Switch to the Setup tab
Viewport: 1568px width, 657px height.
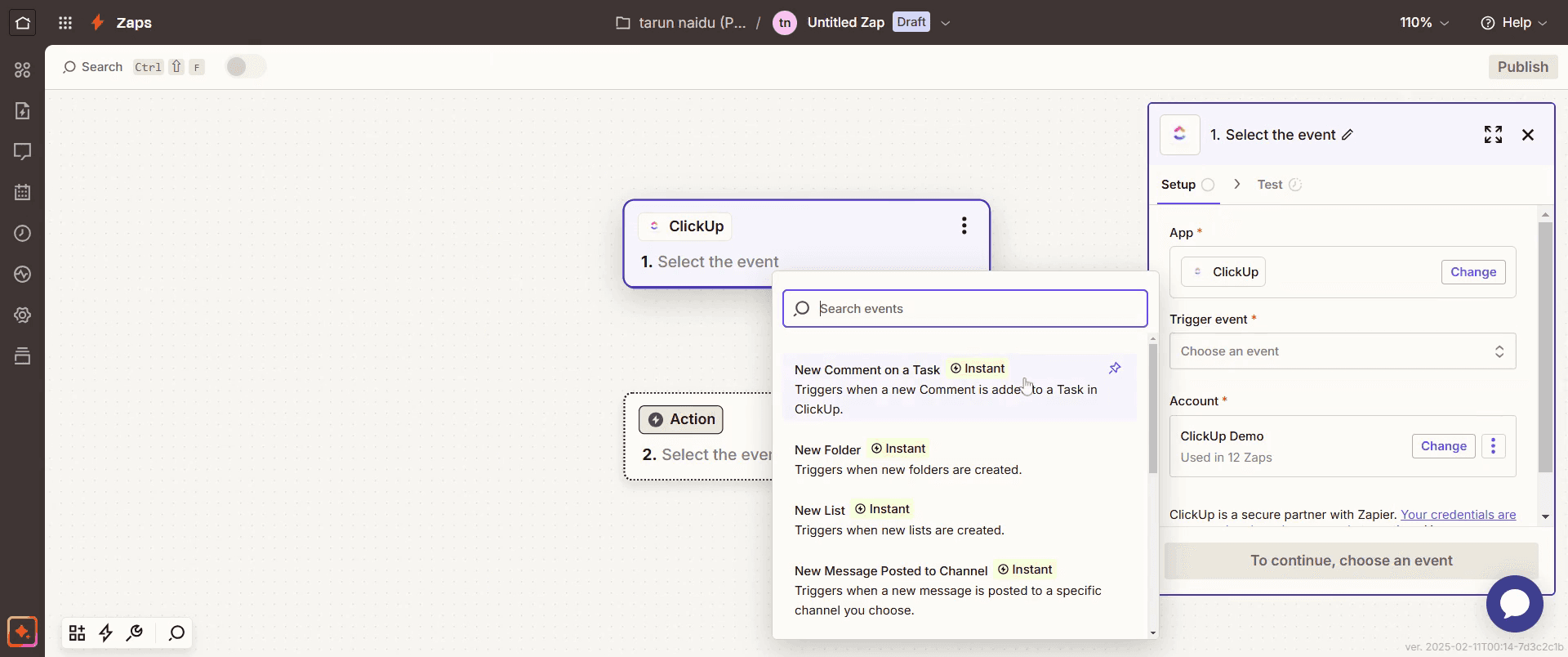coord(1188,185)
